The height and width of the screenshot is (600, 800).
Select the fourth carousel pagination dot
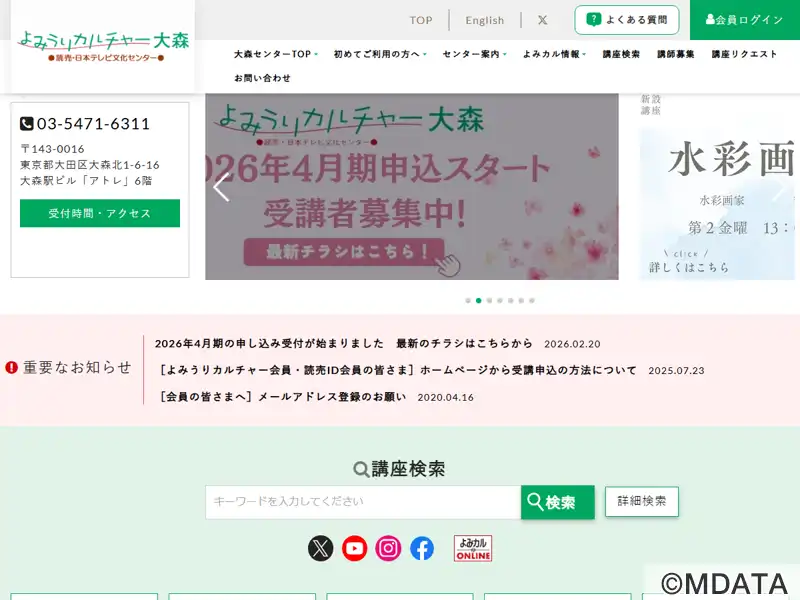coord(500,301)
